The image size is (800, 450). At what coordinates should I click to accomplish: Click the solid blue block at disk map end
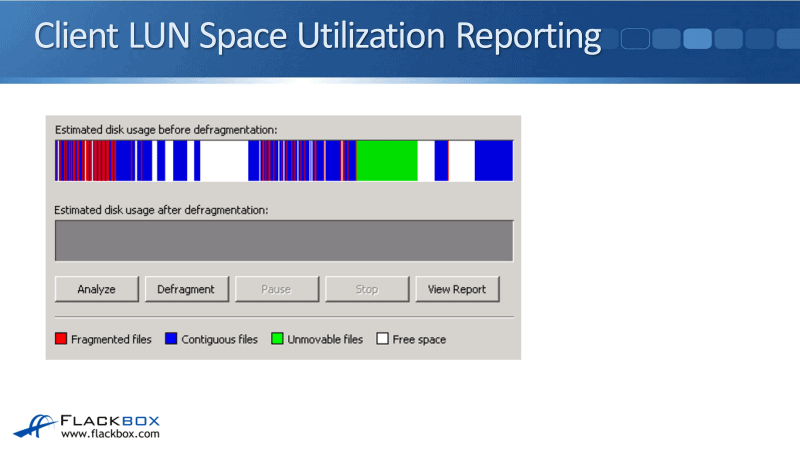coord(493,161)
